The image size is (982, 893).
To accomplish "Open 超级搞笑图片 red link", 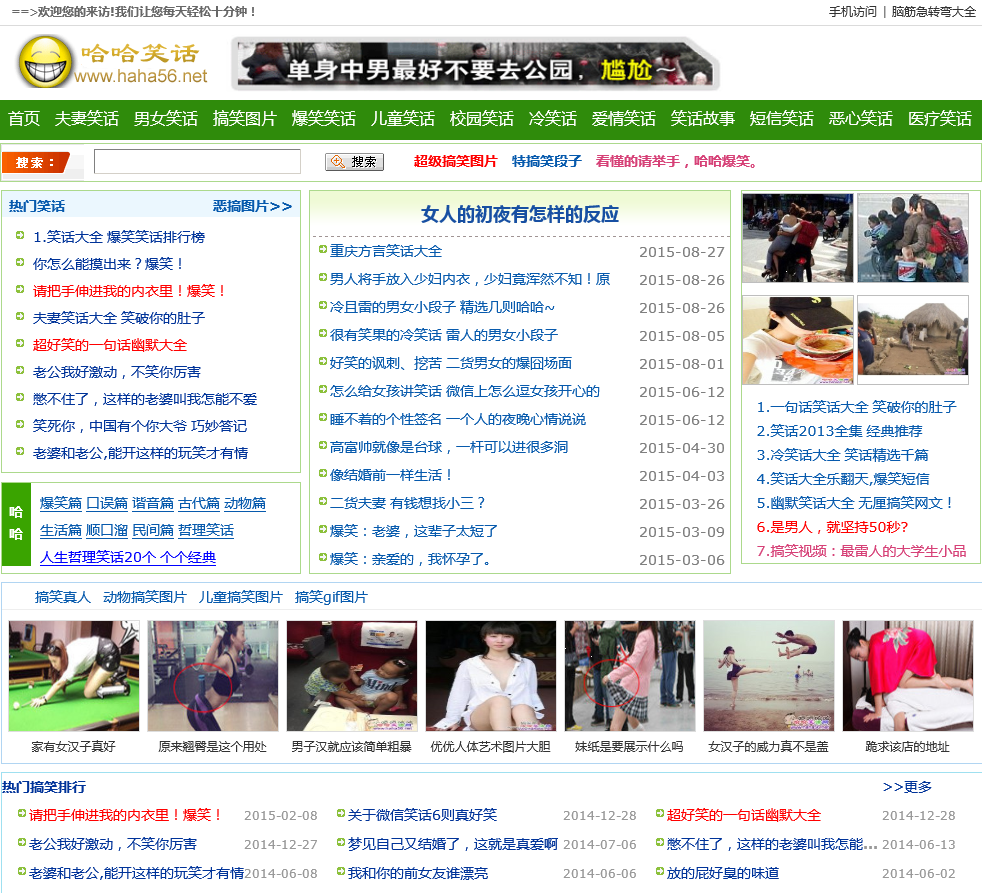I will (x=455, y=162).
